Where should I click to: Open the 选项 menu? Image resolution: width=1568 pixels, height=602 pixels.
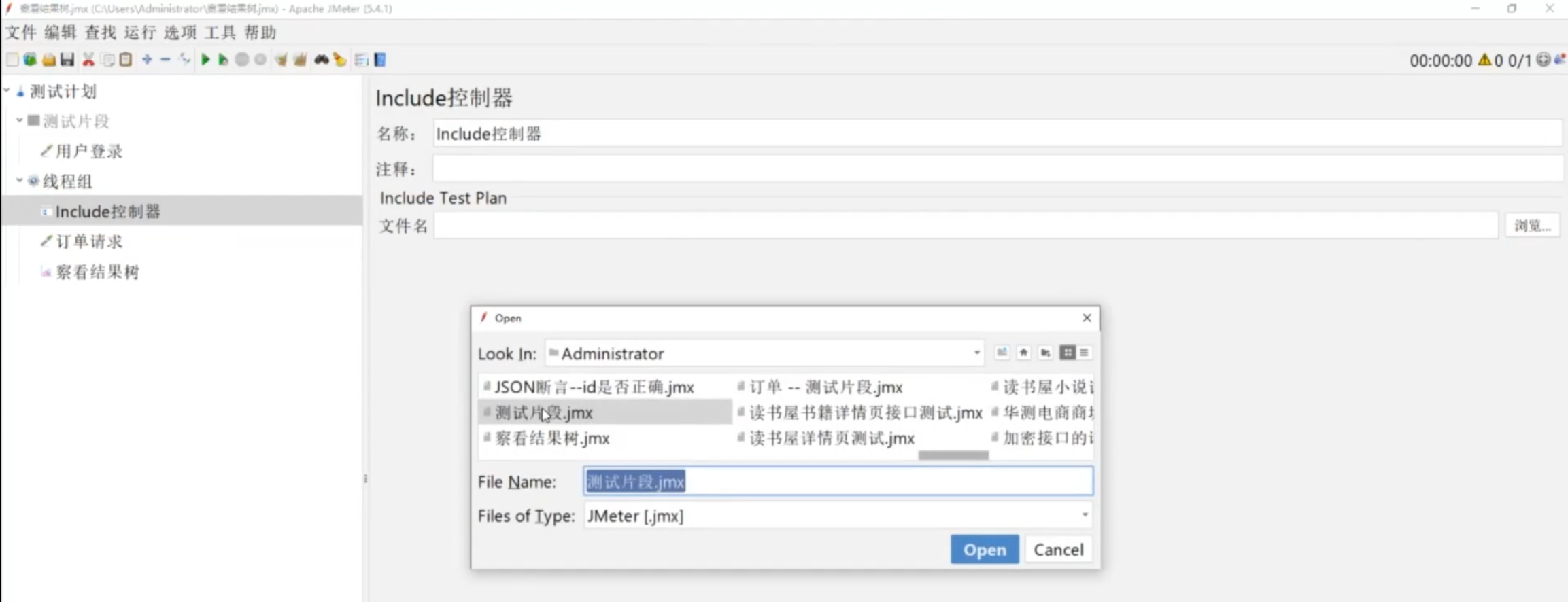[x=180, y=33]
